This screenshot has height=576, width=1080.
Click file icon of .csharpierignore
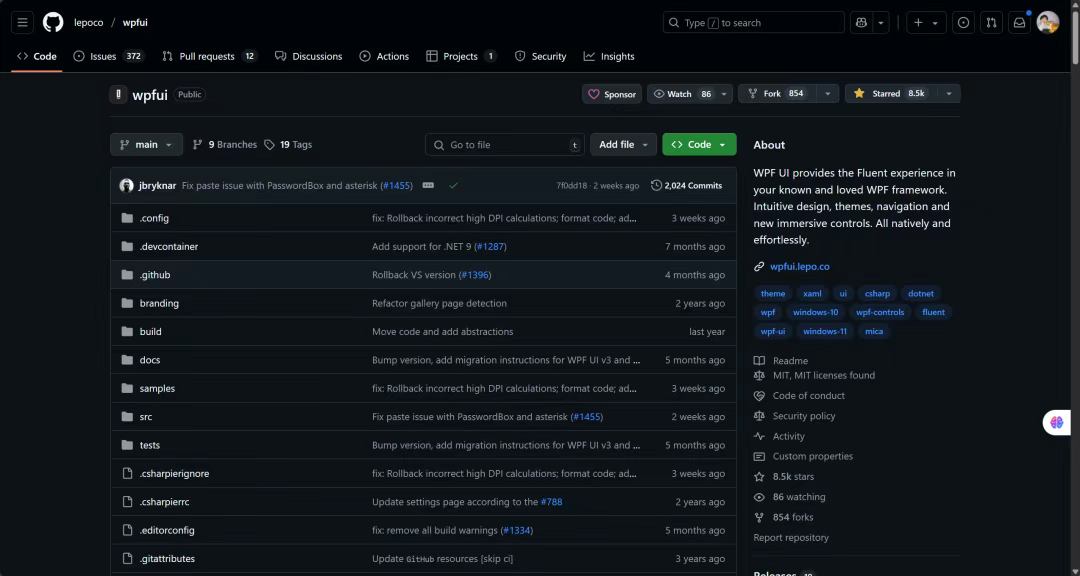click(127, 473)
